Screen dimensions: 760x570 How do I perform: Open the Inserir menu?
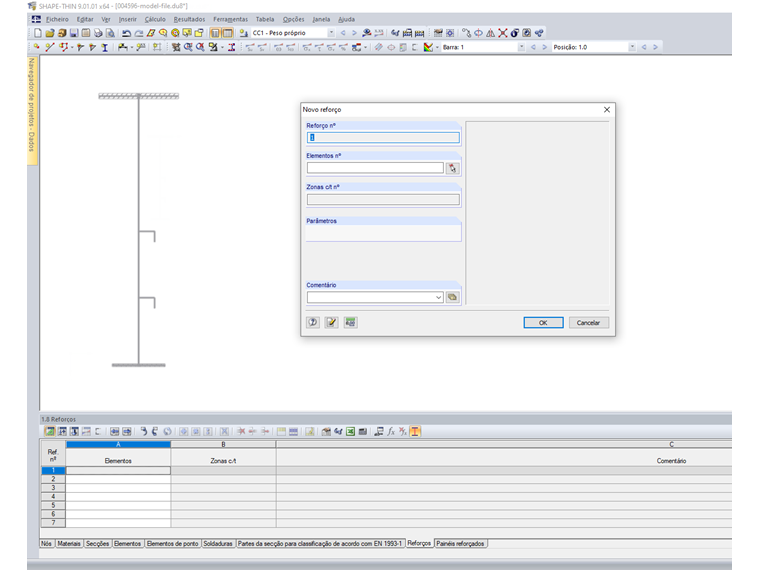click(127, 19)
